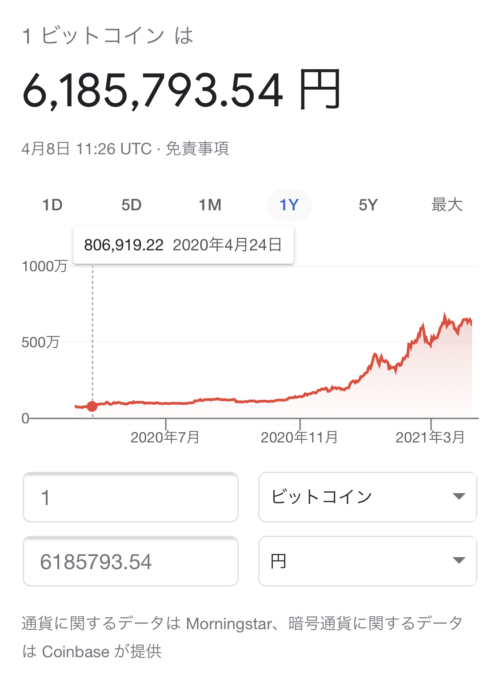Viewport: 500px width, 683px height.
Task: Click the arrow icon beside 円
Action: (459, 560)
